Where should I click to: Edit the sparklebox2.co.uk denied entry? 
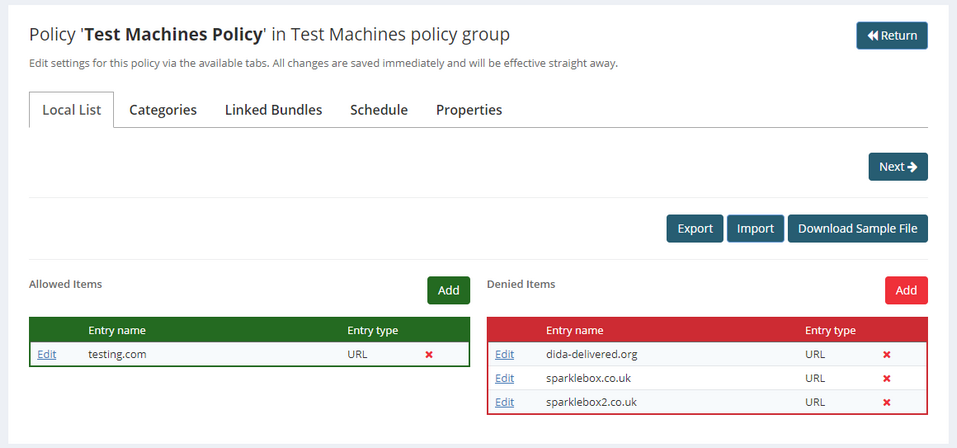coord(504,402)
